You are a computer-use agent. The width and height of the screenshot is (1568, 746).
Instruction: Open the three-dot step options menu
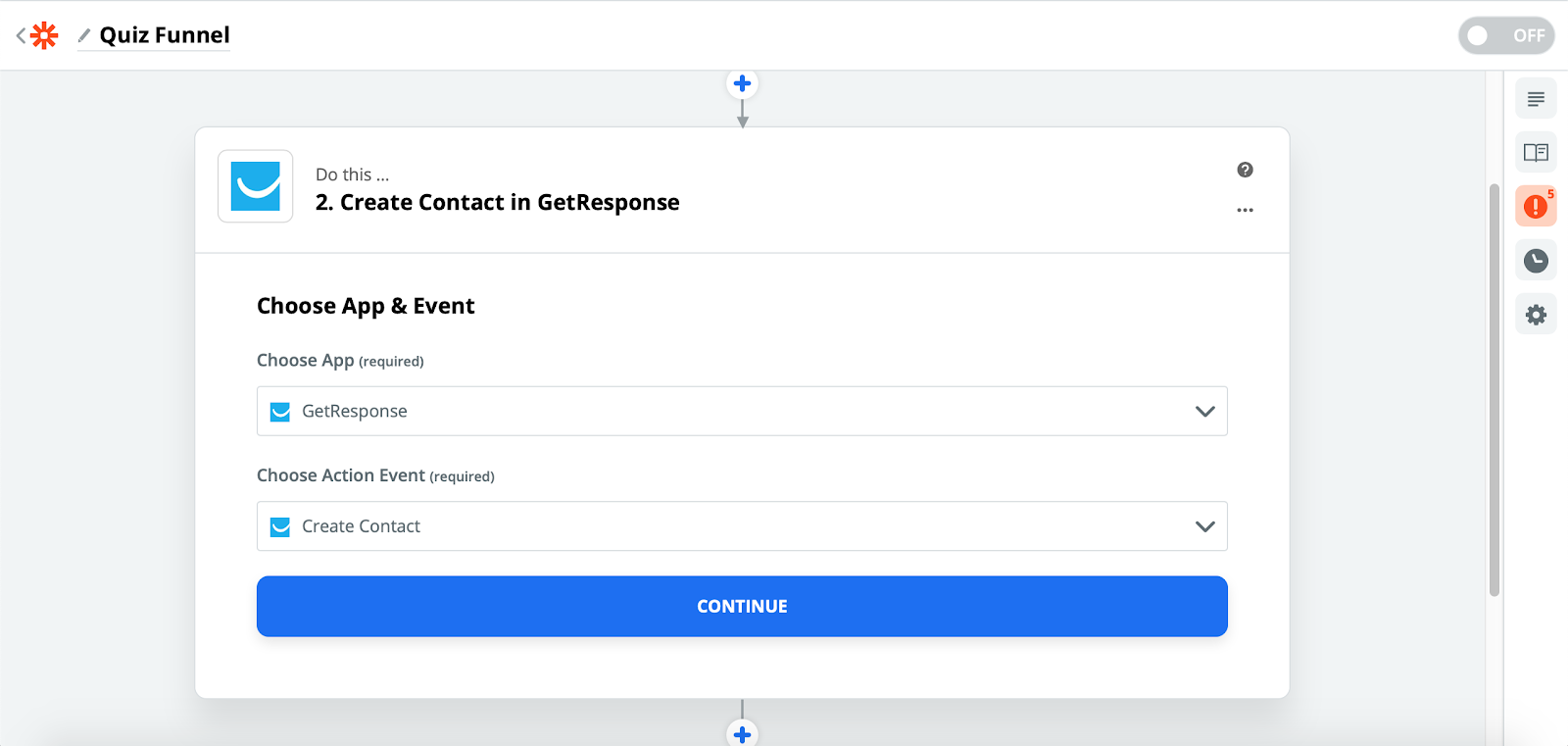(x=1245, y=210)
